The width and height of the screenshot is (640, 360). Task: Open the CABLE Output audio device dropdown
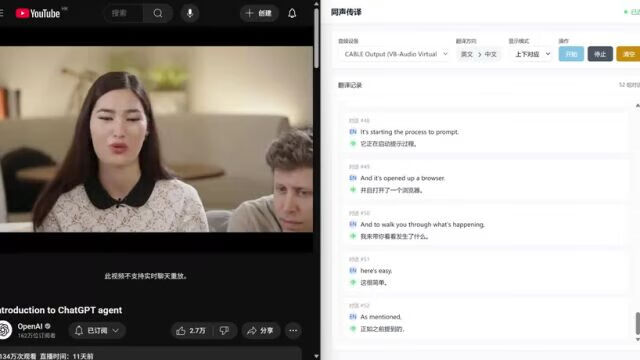coord(394,54)
